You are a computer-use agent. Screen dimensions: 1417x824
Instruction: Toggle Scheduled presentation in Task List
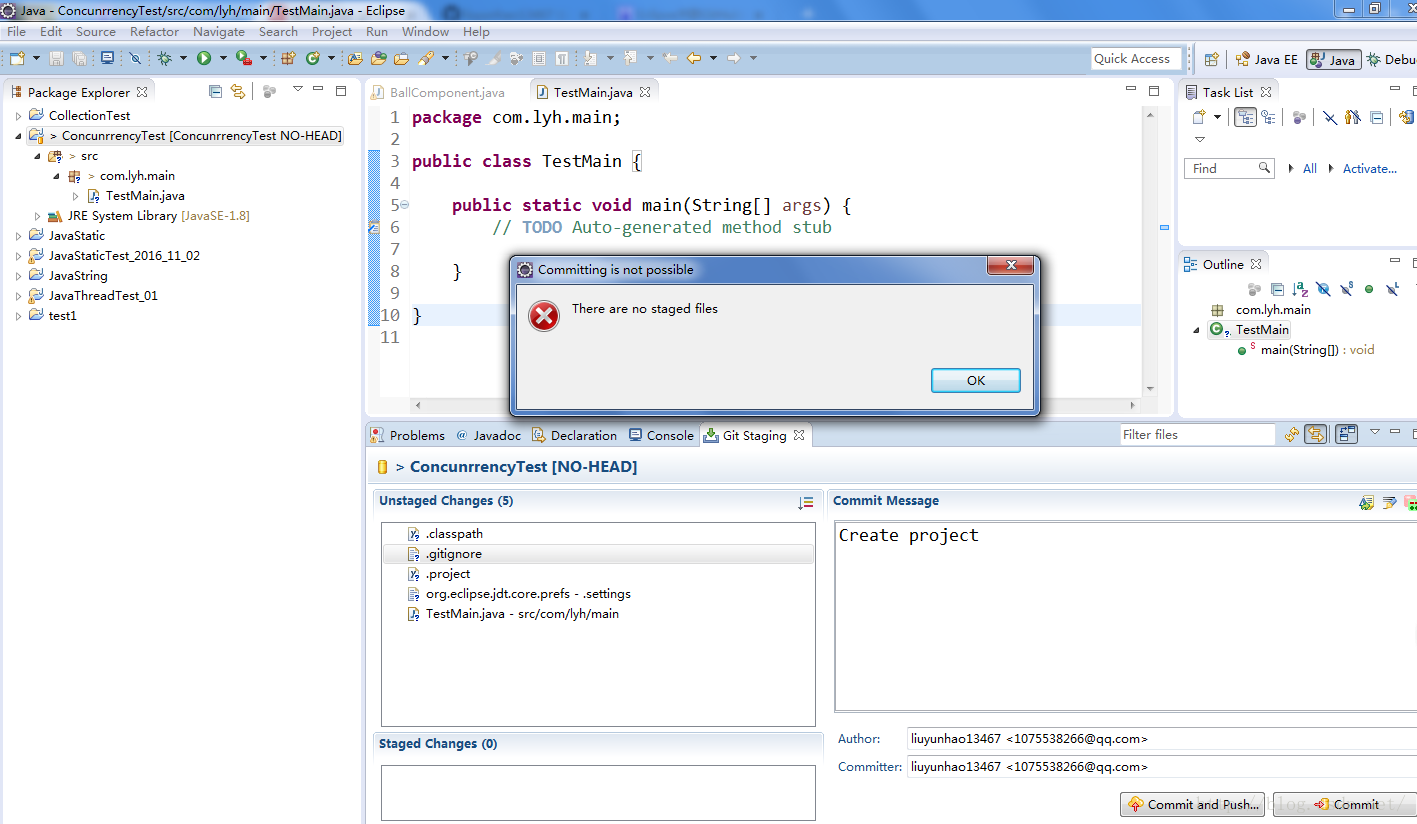click(x=1268, y=117)
